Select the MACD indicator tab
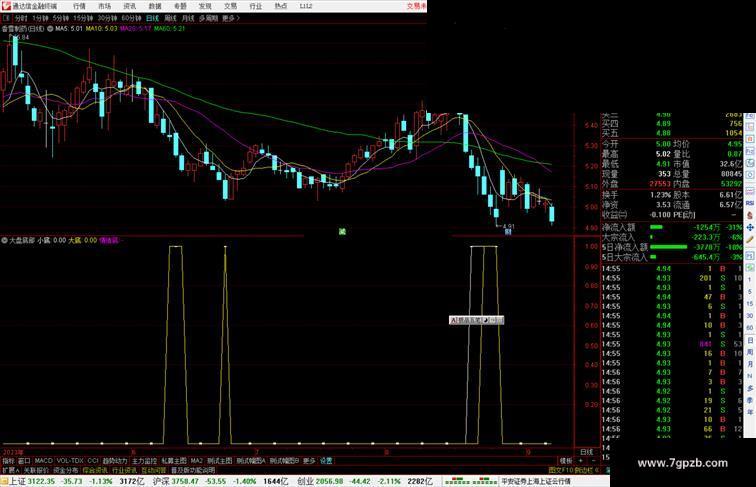756x487 pixels. click(43, 461)
